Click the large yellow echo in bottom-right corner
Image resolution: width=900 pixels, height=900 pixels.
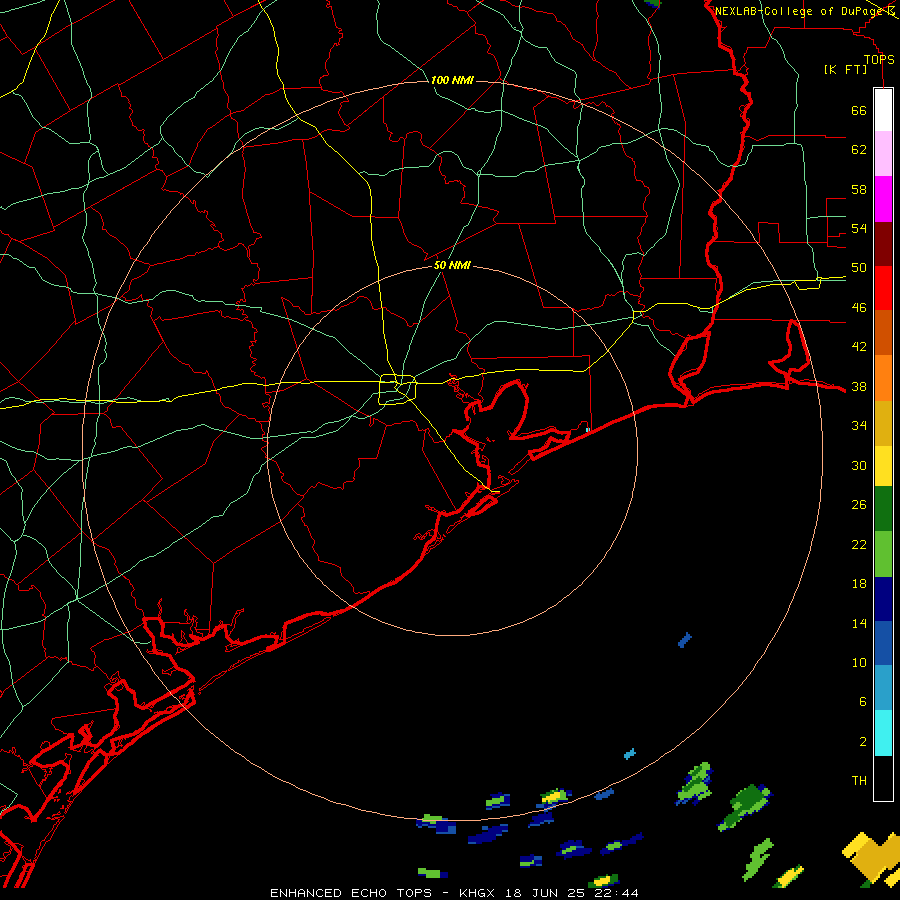pos(872,858)
